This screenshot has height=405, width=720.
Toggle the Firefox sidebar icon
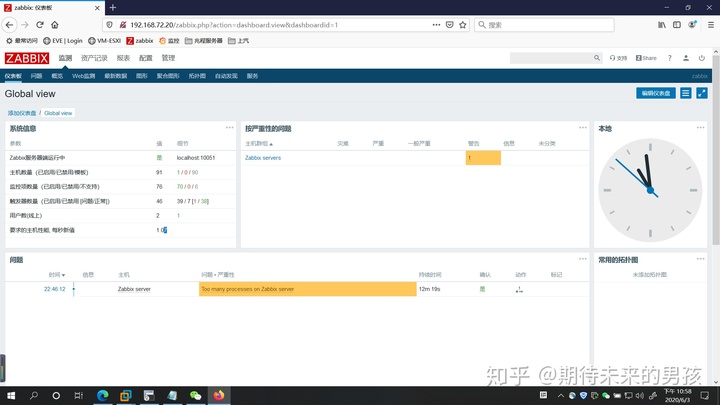pos(677,25)
